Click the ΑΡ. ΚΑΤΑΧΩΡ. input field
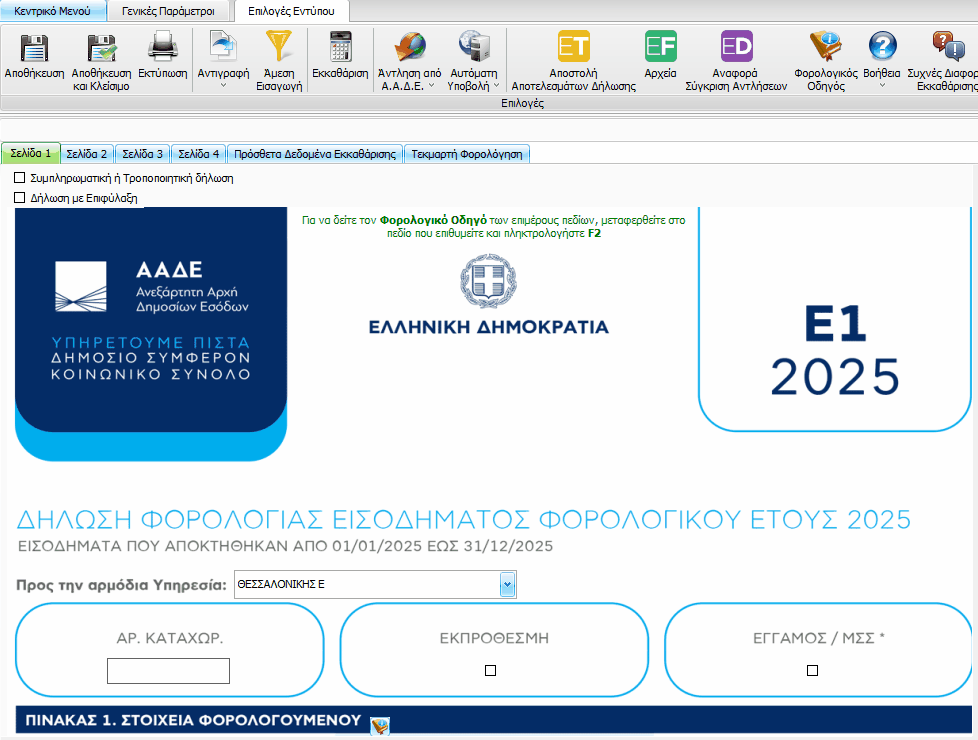 click(x=168, y=671)
